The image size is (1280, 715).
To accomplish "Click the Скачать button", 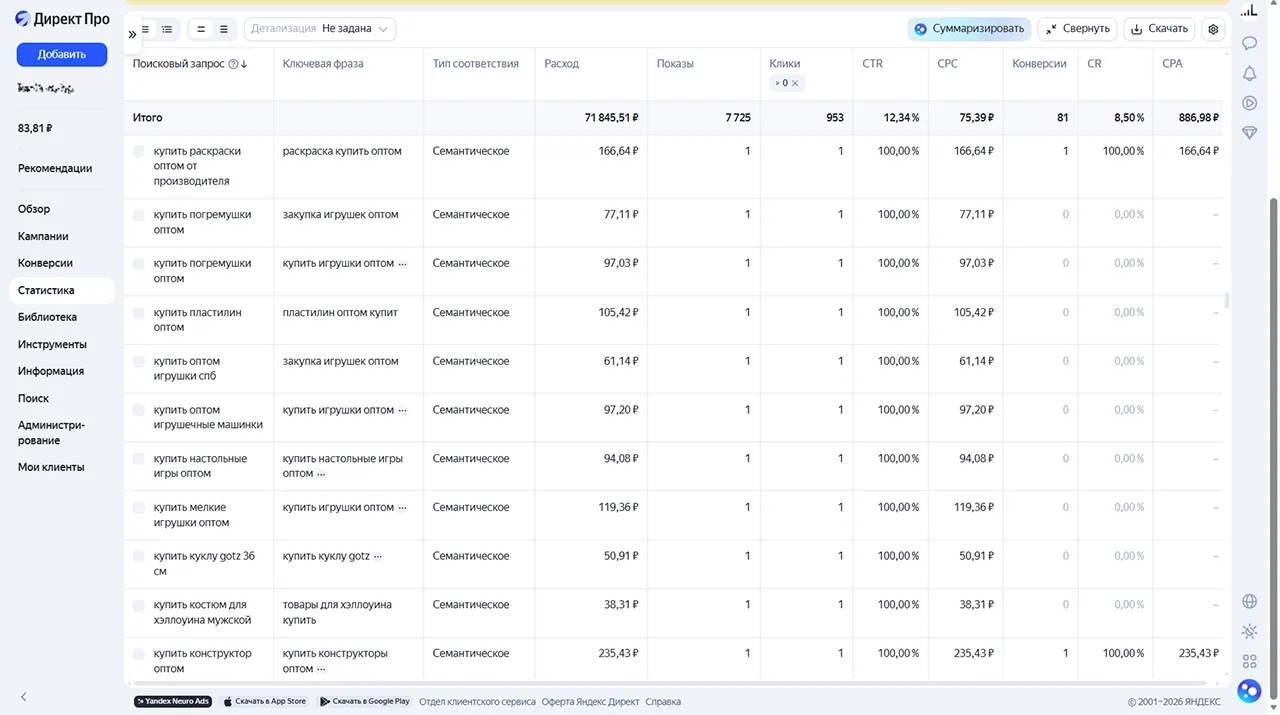I will (1159, 29).
